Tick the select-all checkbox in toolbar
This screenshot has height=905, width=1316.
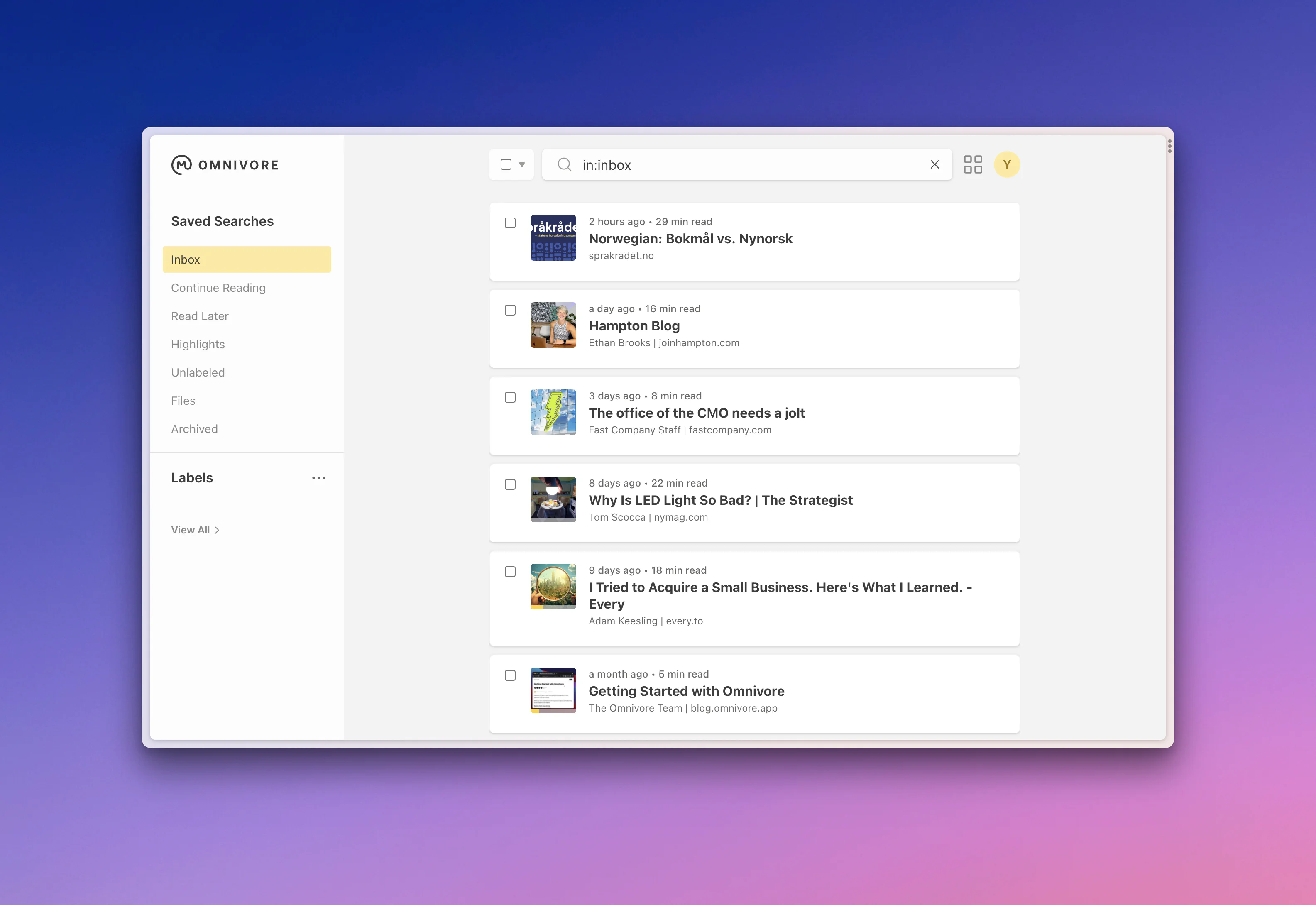click(x=506, y=164)
